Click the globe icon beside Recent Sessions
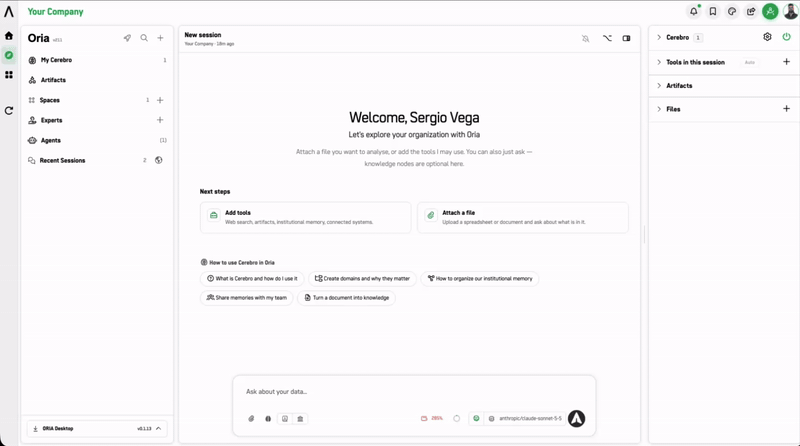The height and width of the screenshot is (446, 800). [159, 160]
